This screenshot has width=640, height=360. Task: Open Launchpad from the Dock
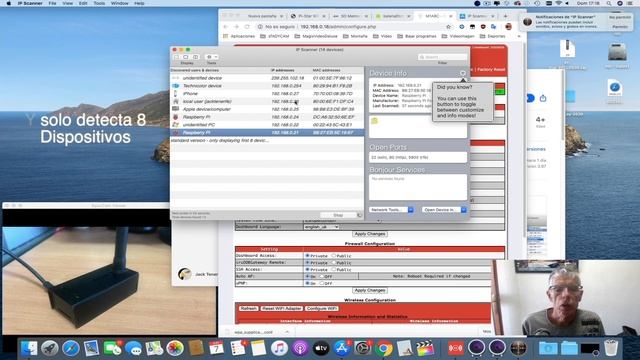[50, 348]
